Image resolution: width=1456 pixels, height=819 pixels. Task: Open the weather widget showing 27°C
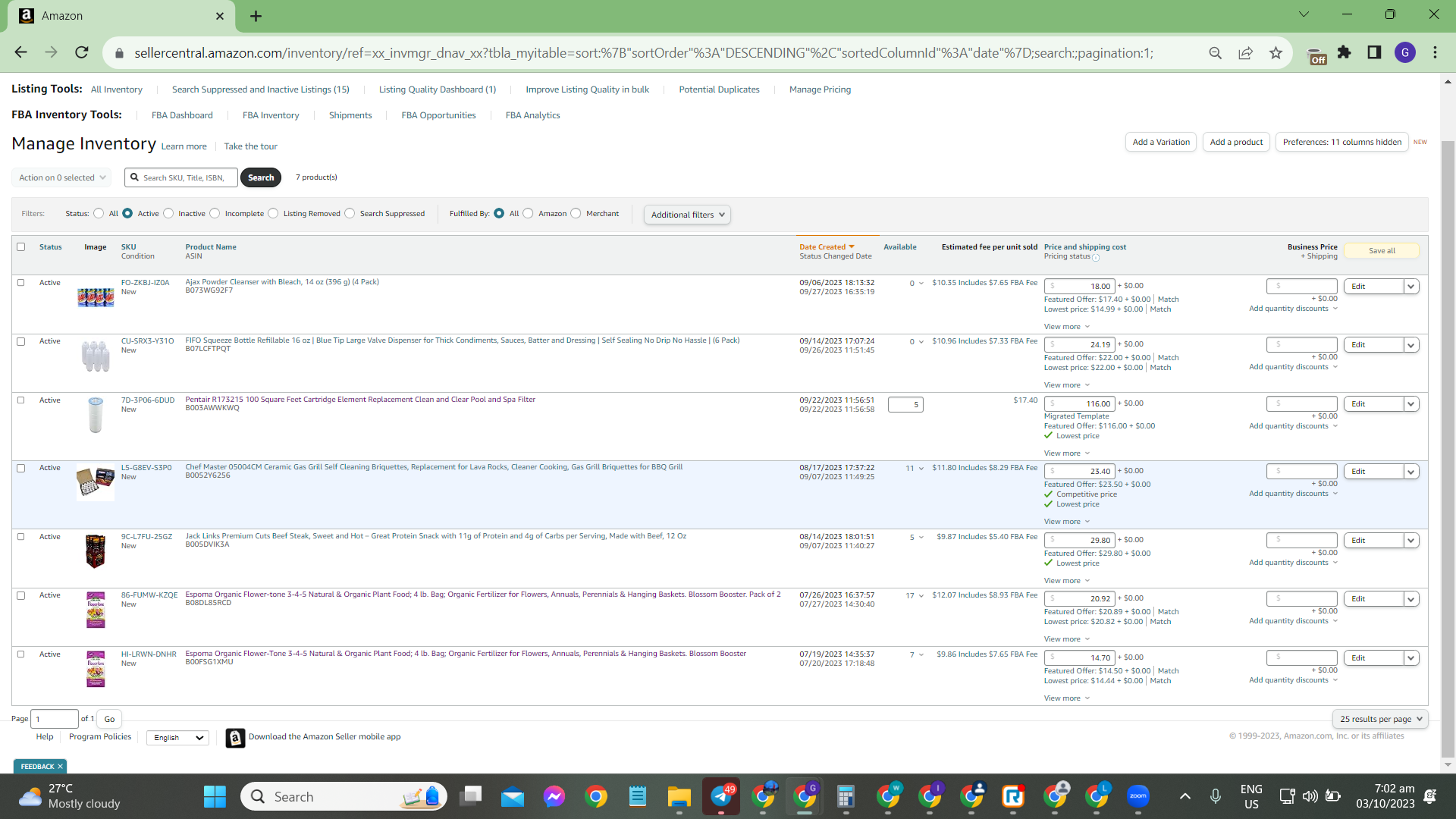click(70, 796)
